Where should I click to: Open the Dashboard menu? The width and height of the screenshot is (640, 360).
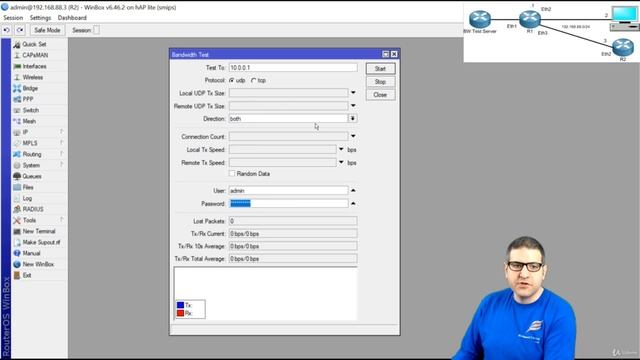72,18
